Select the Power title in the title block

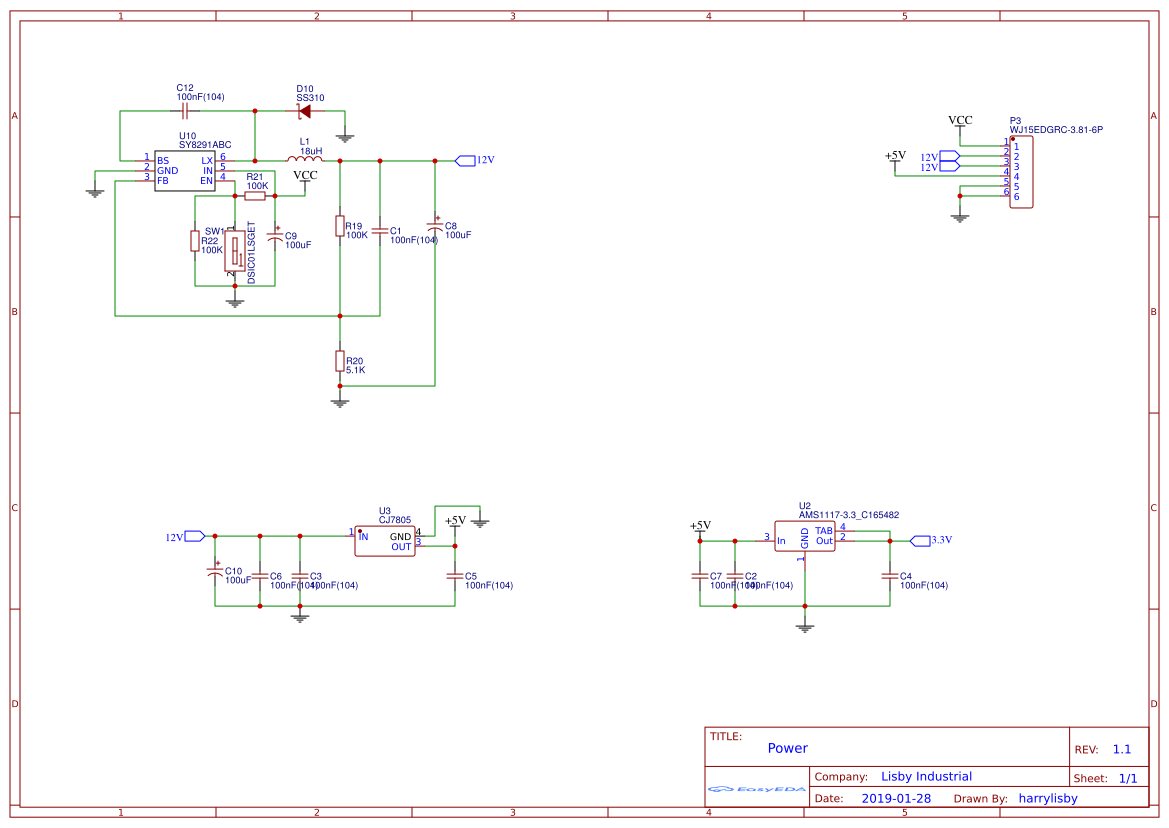787,748
